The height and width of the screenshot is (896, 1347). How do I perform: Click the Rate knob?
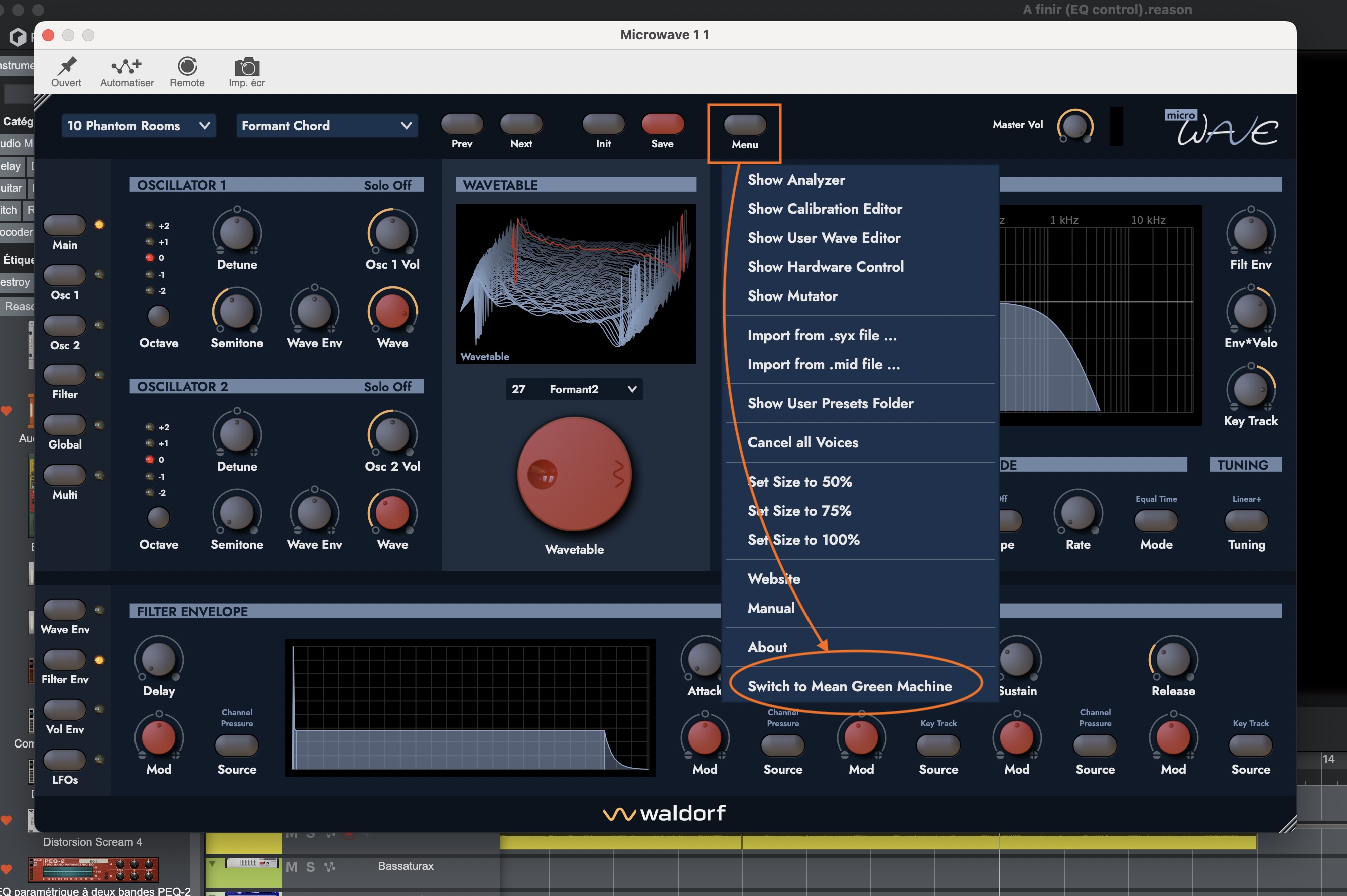[1078, 512]
